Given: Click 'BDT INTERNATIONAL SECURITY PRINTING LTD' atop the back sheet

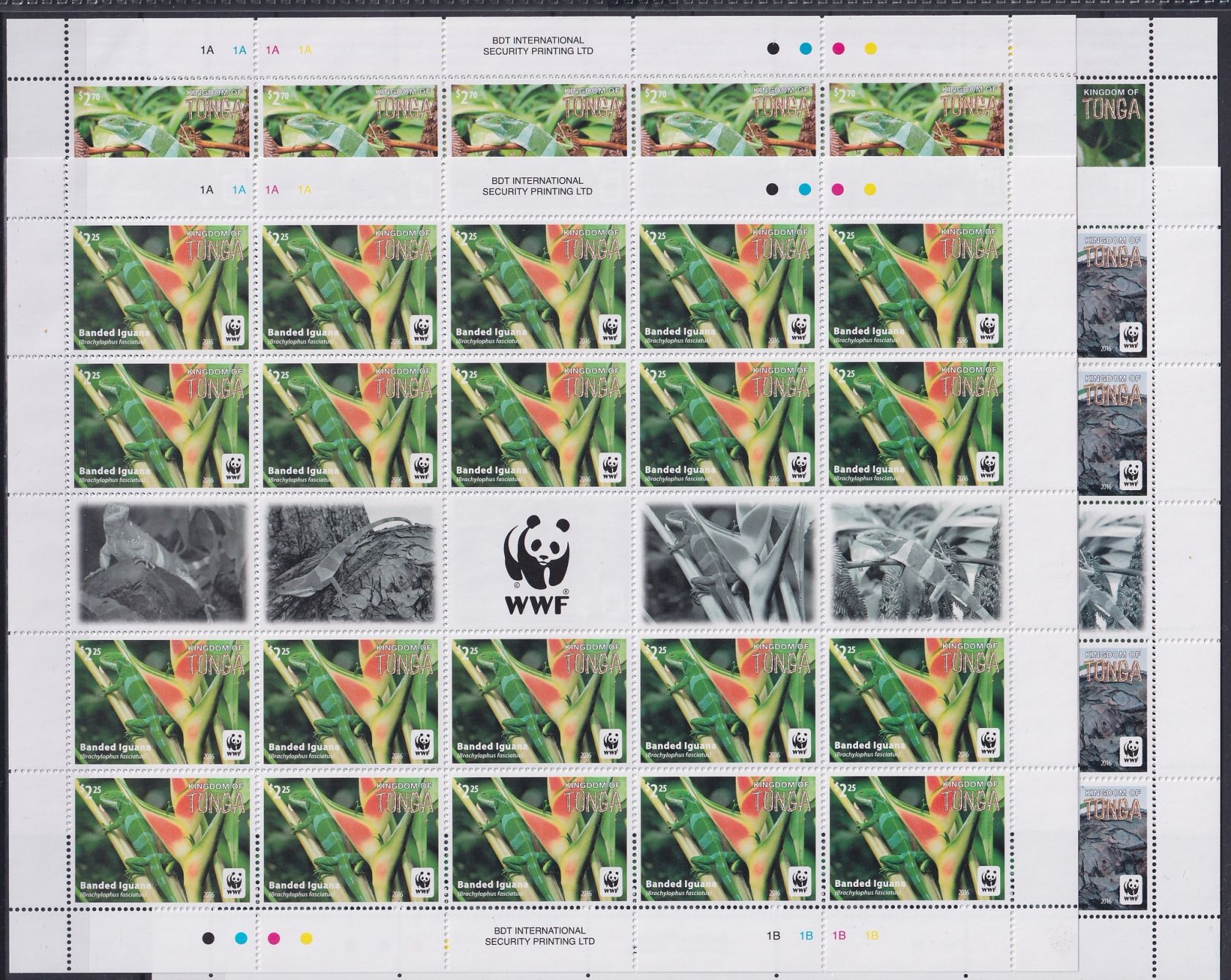Looking at the screenshot, I should coord(538,46).
